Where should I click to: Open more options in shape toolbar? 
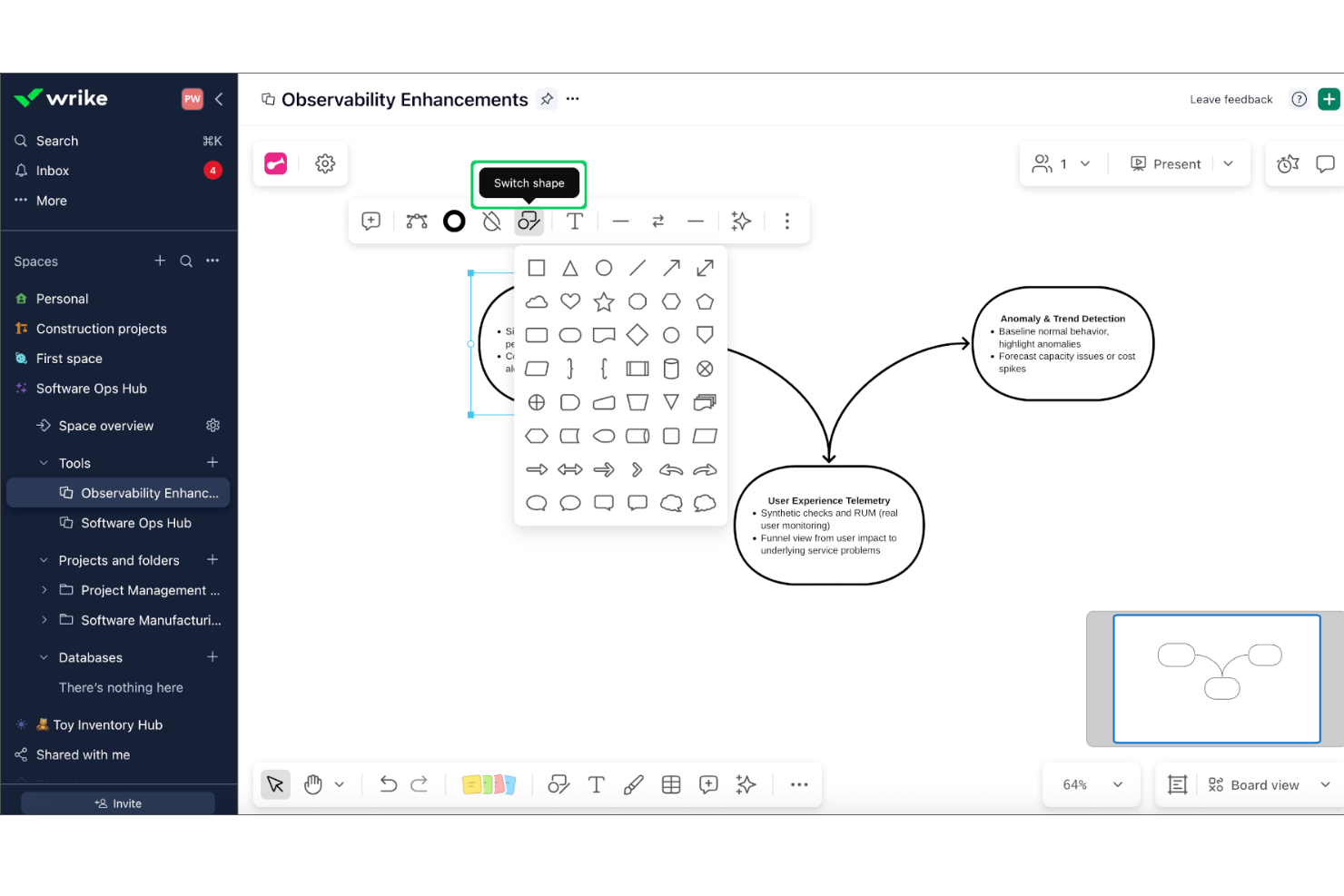[787, 221]
